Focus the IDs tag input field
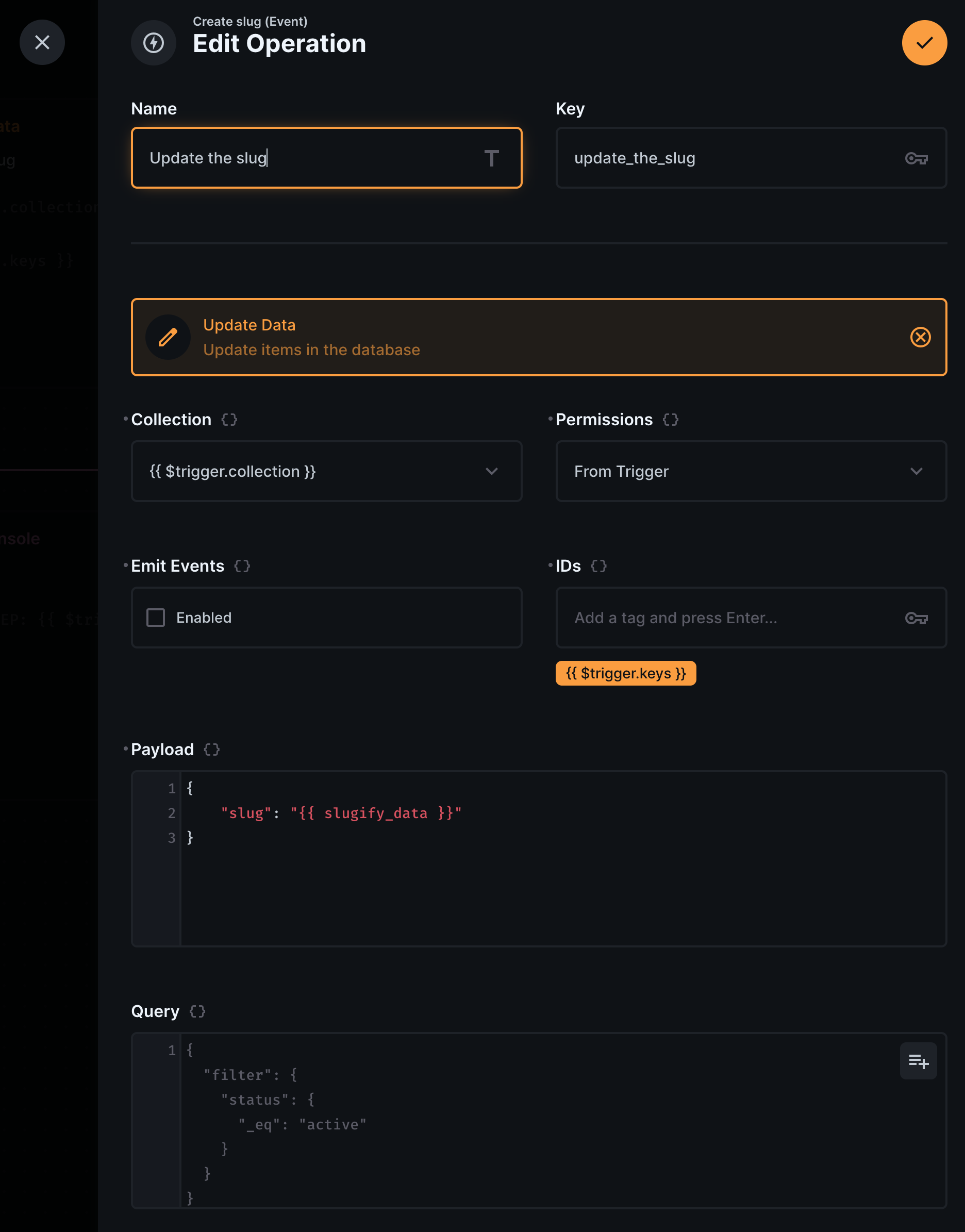The height and width of the screenshot is (1232, 965). pos(752,618)
